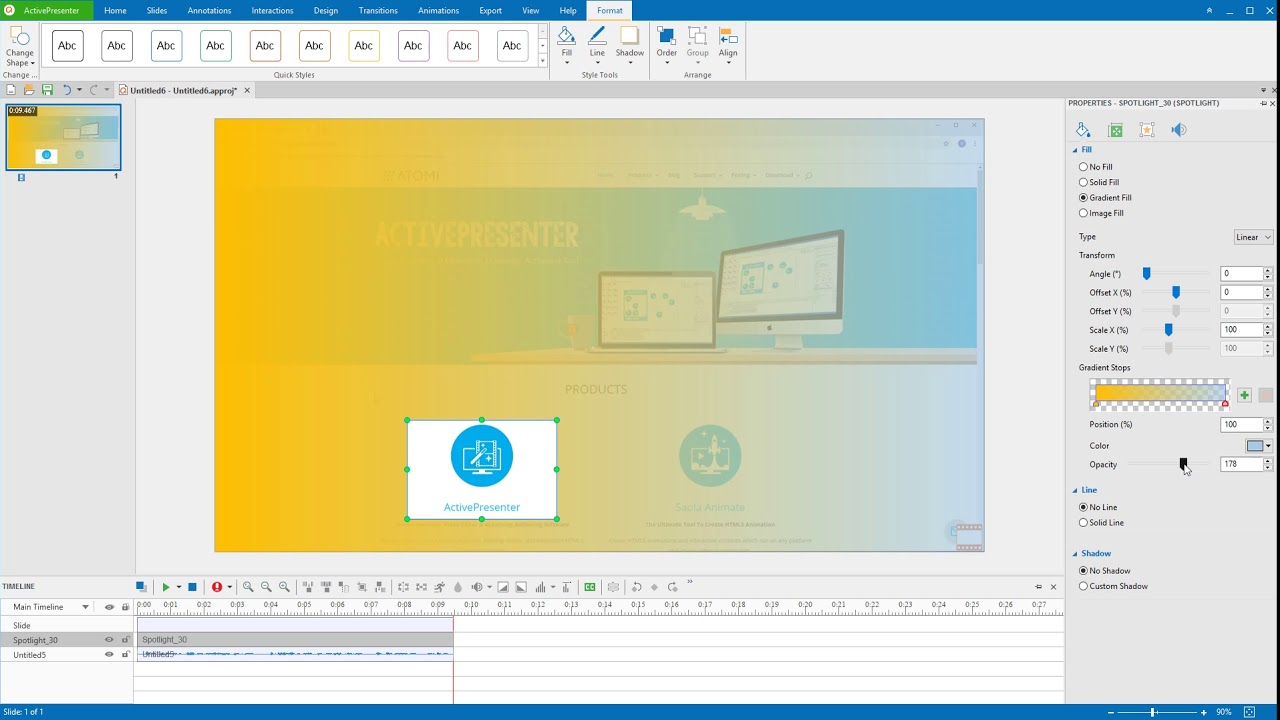The width and height of the screenshot is (1280, 720).
Task: Open the Record button dropdown arrow
Action: click(229, 587)
